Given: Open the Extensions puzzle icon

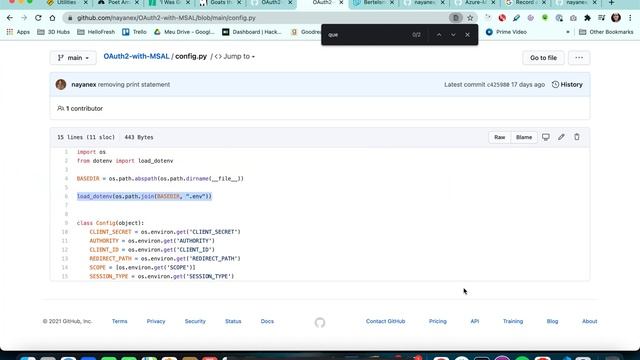Looking at the screenshot, I should (x=587, y=18).
